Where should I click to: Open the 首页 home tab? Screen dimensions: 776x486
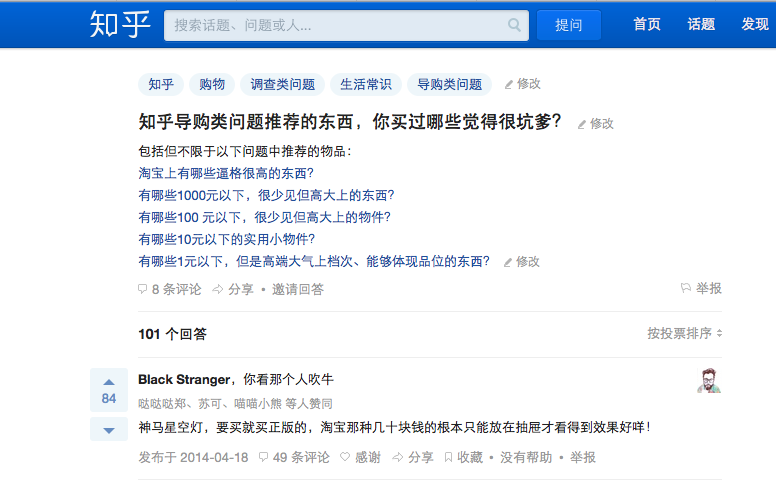(647, 24)
